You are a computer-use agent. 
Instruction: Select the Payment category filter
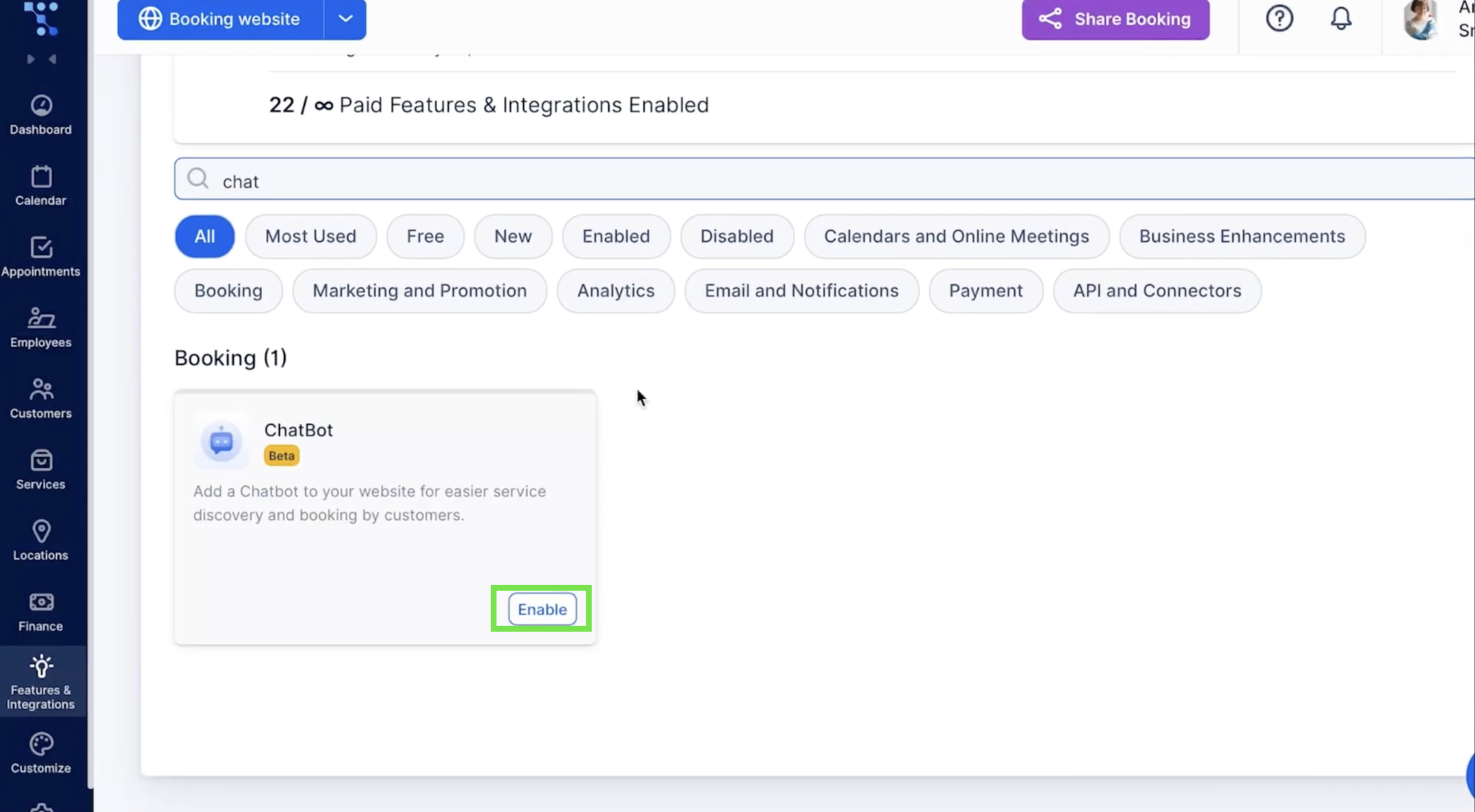pos(986,290)
